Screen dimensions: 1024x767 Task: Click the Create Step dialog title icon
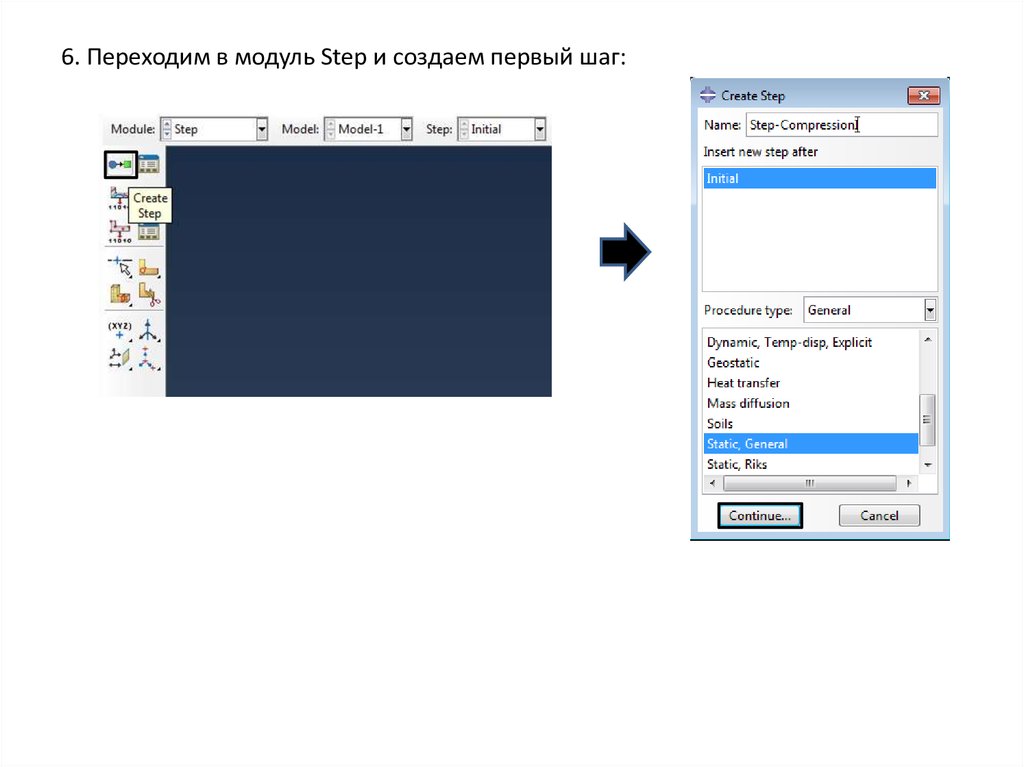coord(708,95)
